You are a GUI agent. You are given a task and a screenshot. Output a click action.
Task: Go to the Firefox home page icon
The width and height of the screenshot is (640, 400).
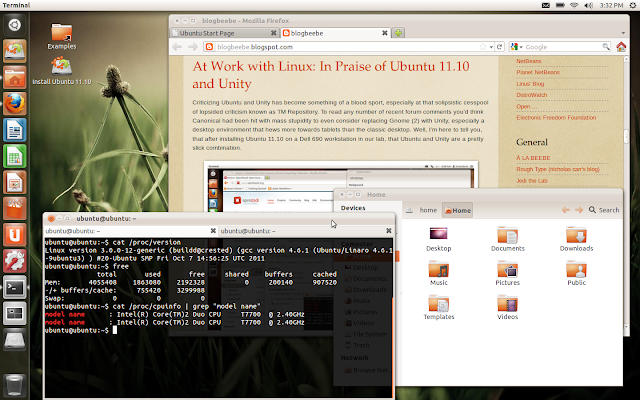(x=621, y=47)
